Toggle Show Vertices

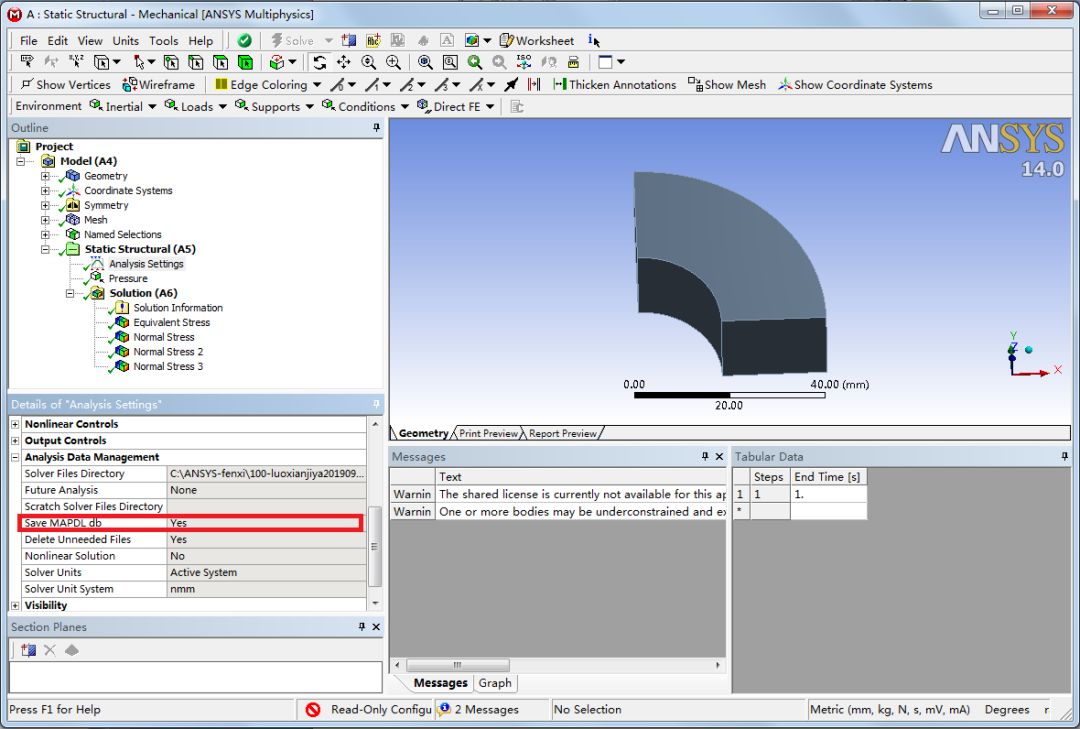point(65,85)
